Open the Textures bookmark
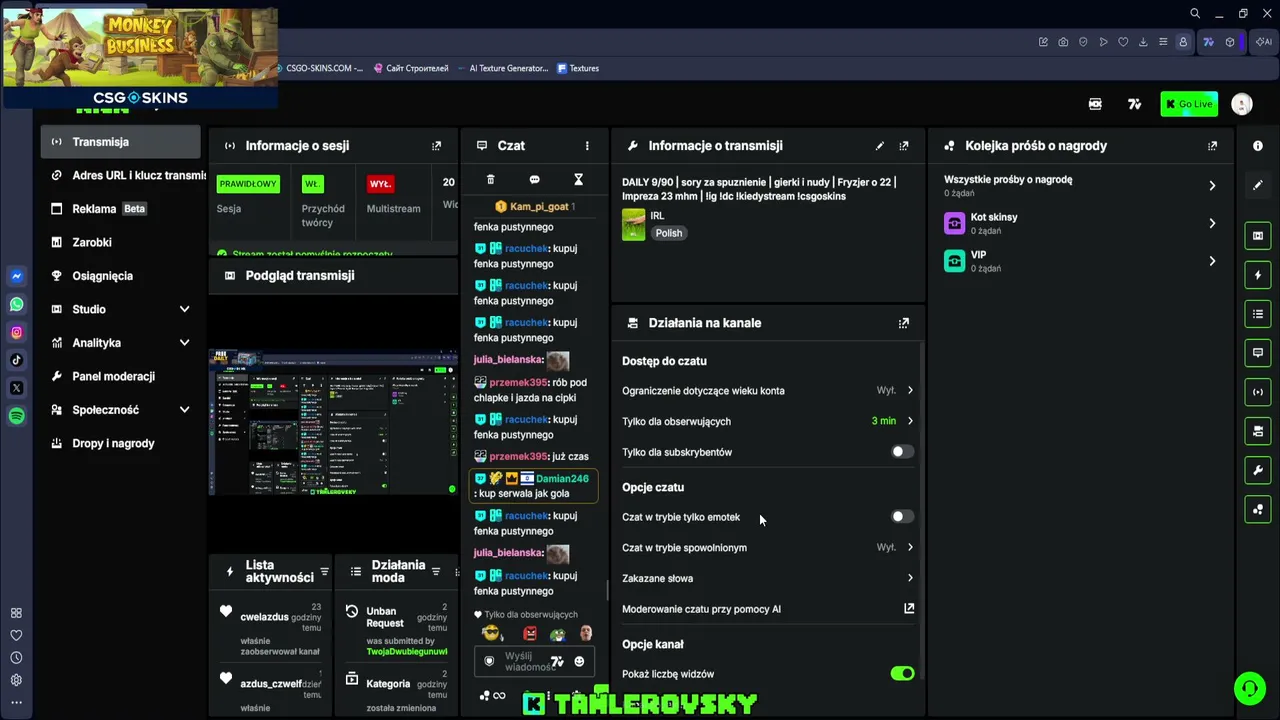Screen dimensions: 1280x720 pyautogui.click(x=578, y=68)
